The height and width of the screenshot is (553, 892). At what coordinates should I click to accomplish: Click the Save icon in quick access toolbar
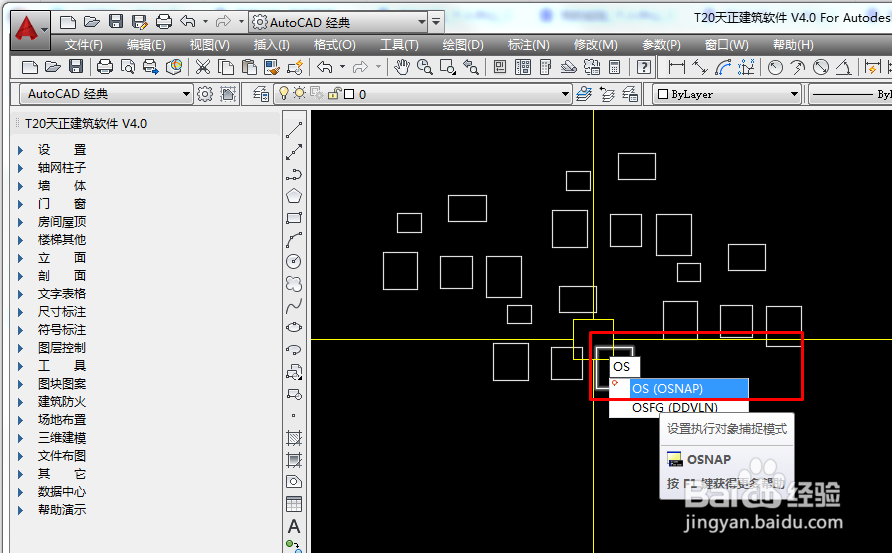116,22
